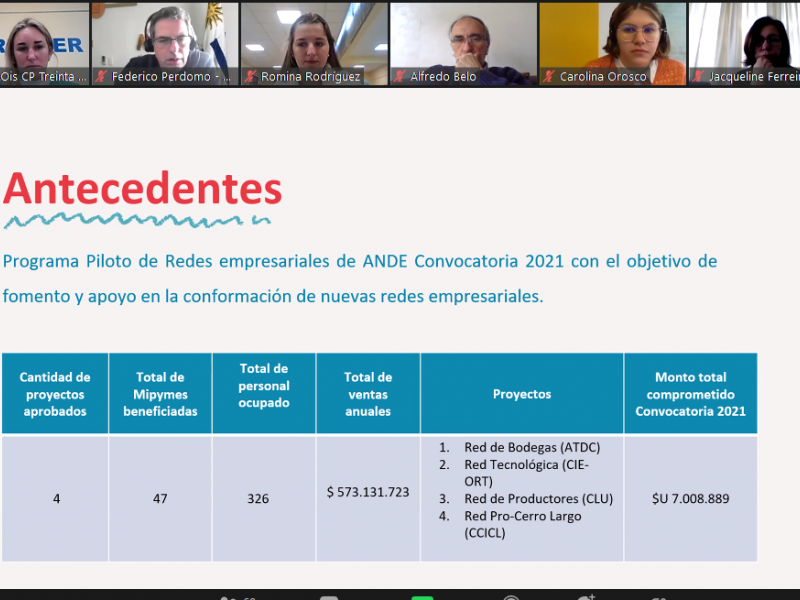
Task: Click muted microphone icon beside Federico Perdomo
Action: [x=101, y=77]
